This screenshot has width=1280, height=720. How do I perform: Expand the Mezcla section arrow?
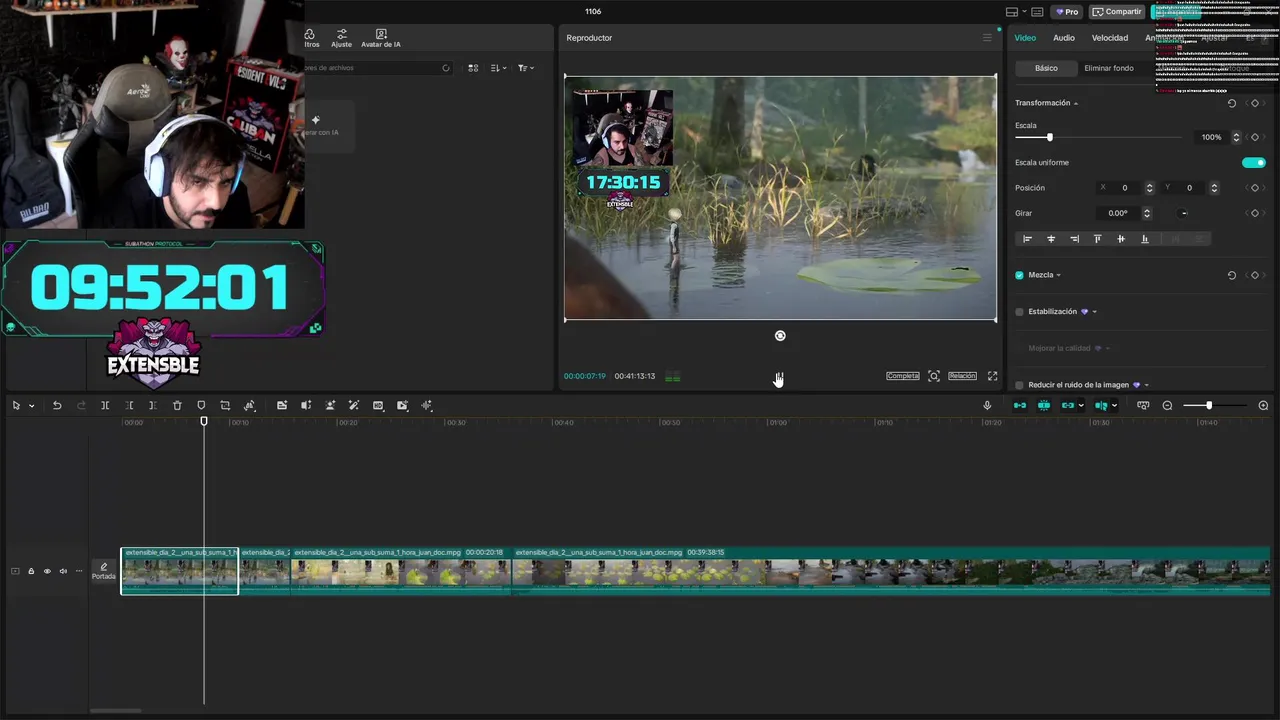click(x=1059, y=275)
